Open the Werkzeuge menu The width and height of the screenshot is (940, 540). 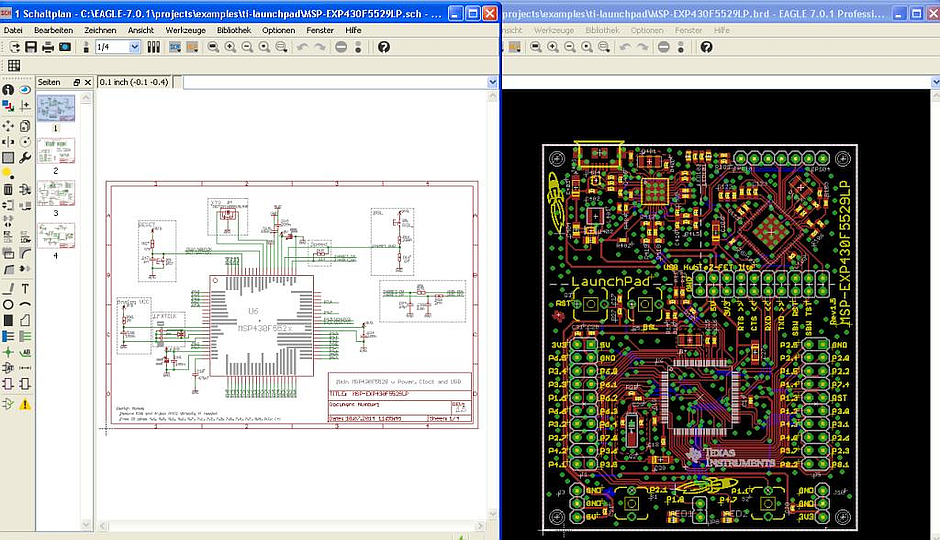185,30
